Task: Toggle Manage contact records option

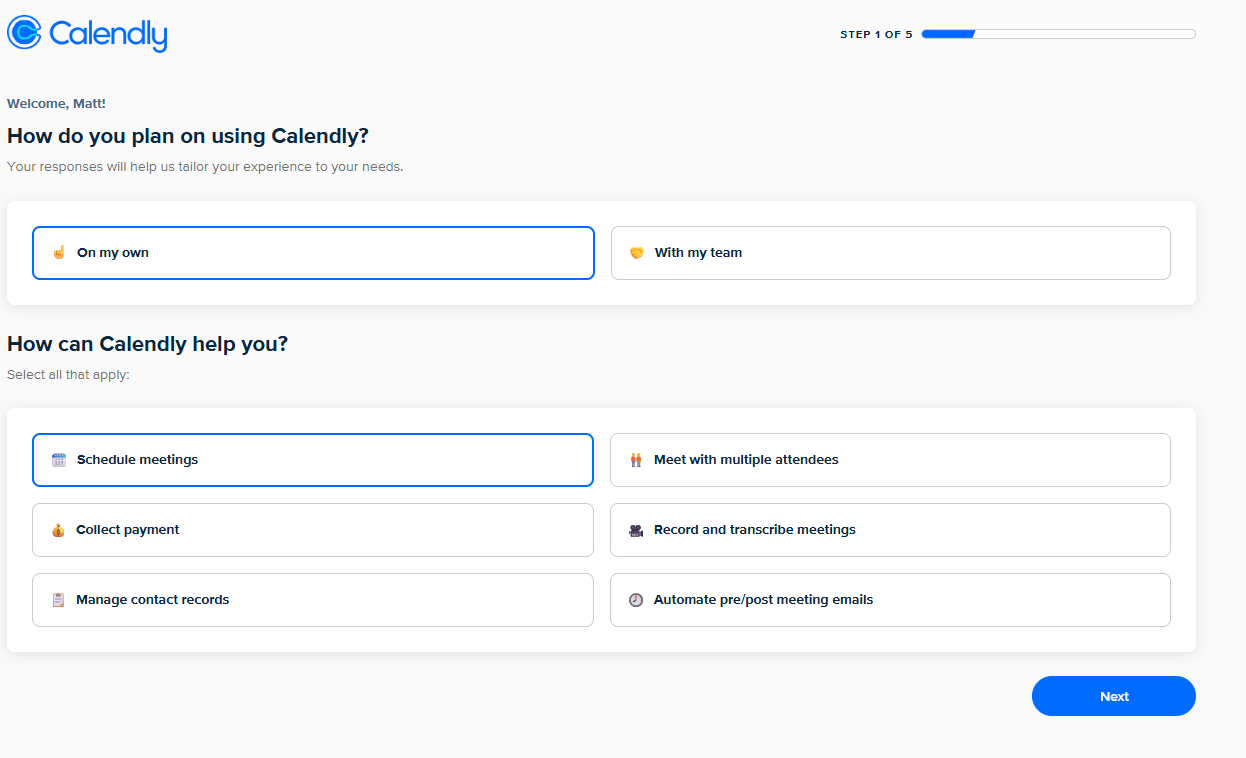Action: [313, 600]
